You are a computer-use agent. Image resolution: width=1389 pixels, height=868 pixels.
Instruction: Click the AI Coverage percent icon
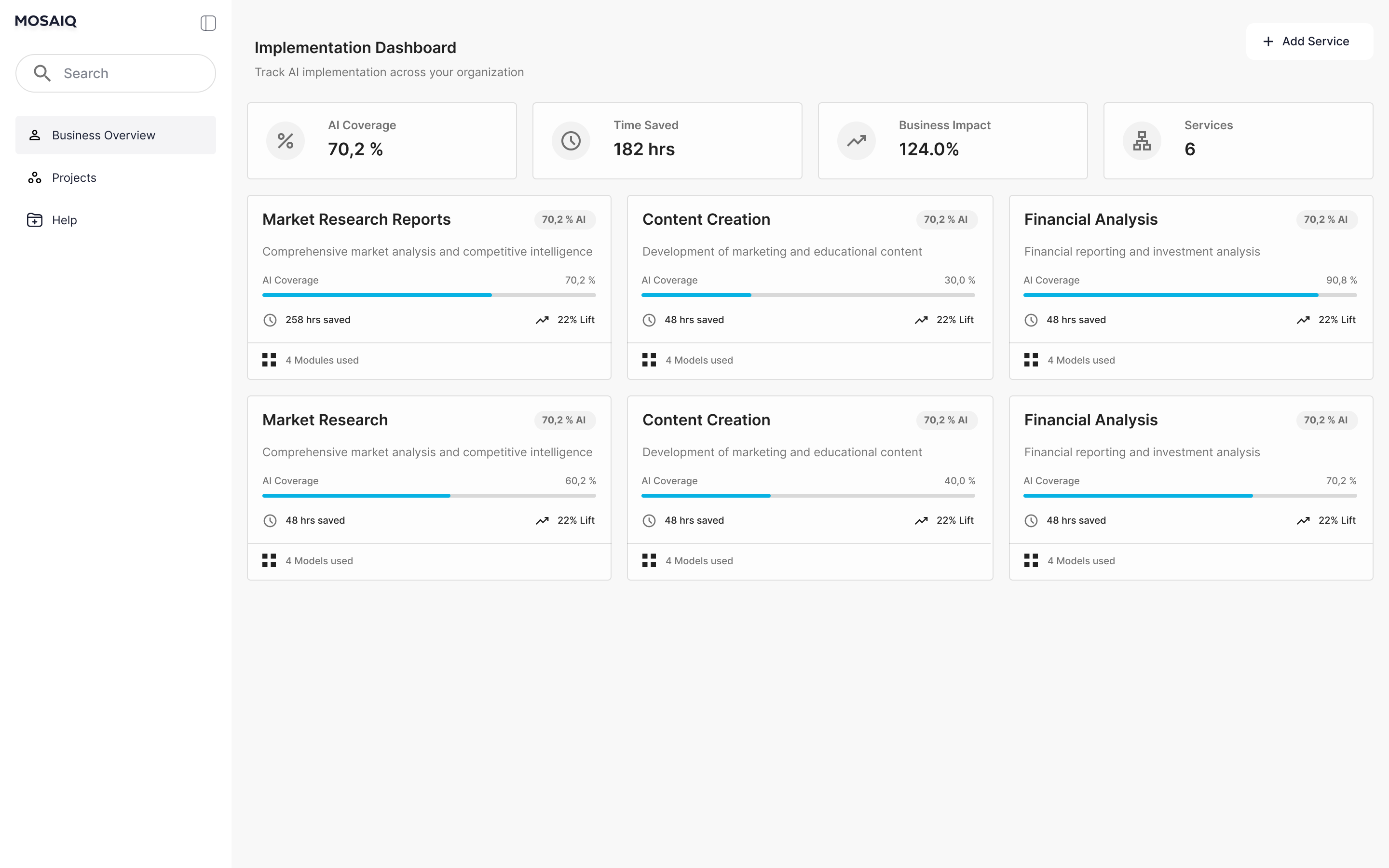pyautogui.click(x=285, y=141)
